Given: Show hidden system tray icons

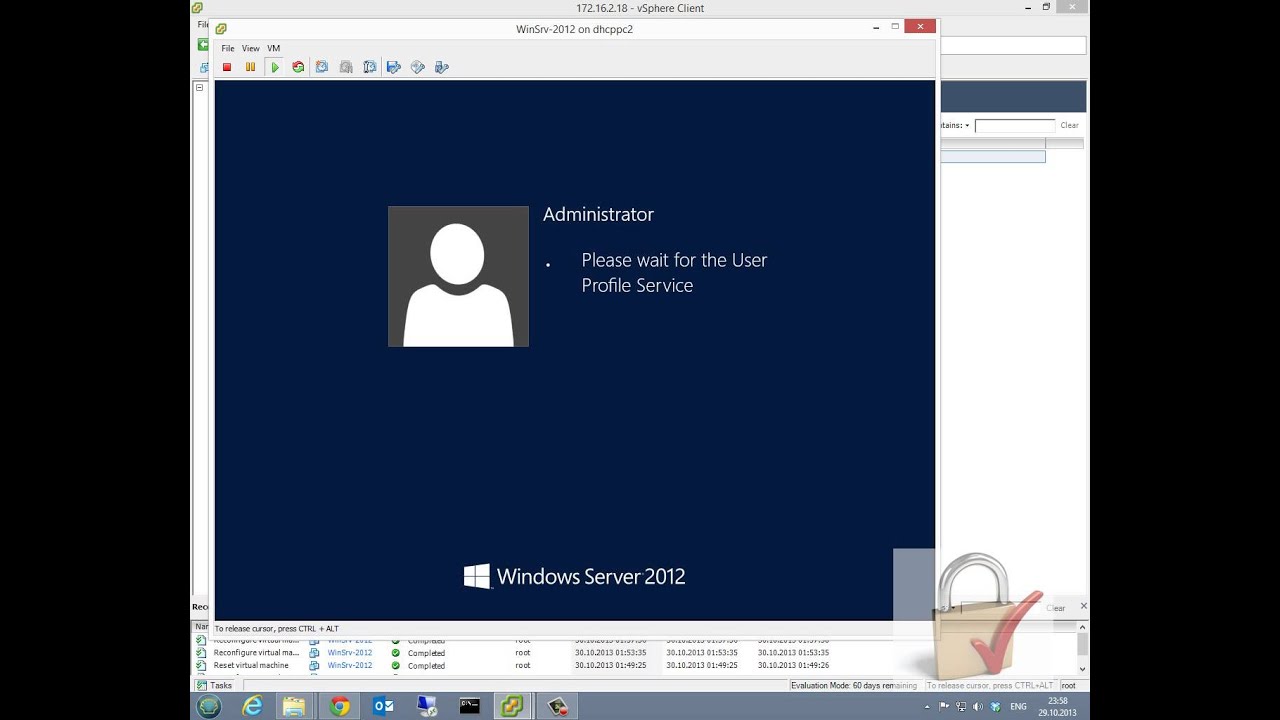Looking at the screenshot, I should [927, 707].
